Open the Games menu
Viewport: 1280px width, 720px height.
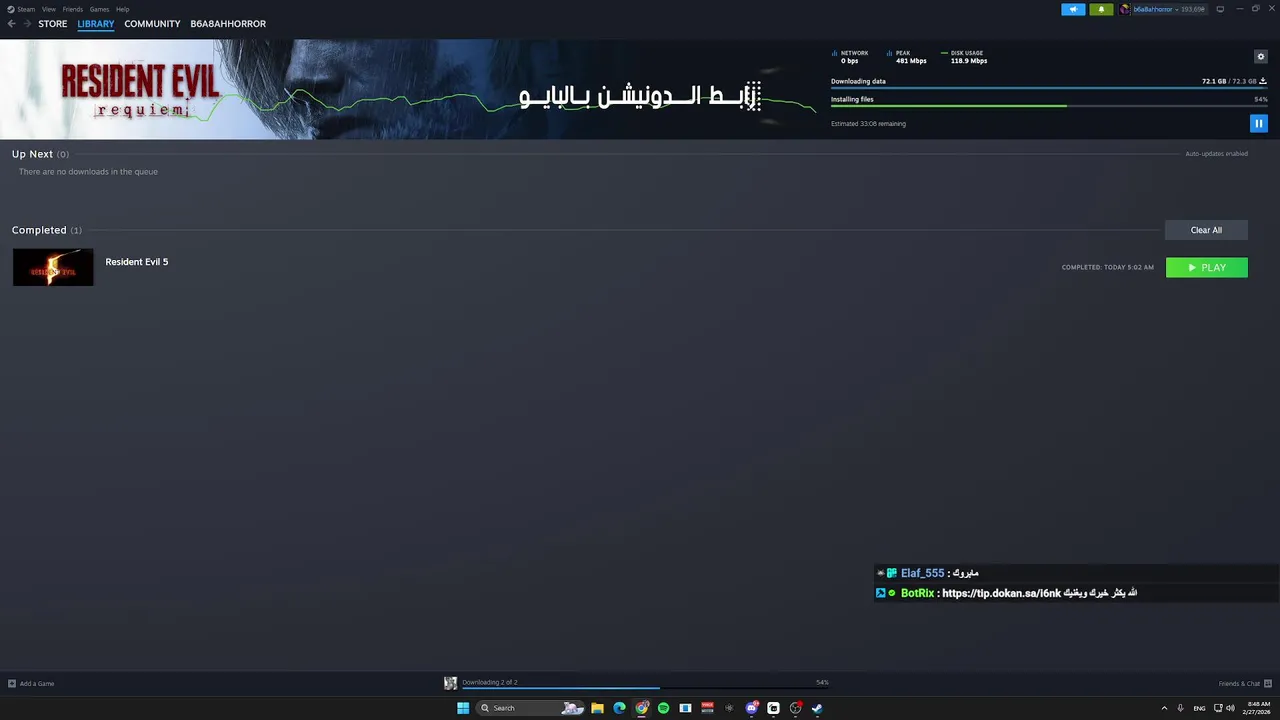(x=99, y=9)
